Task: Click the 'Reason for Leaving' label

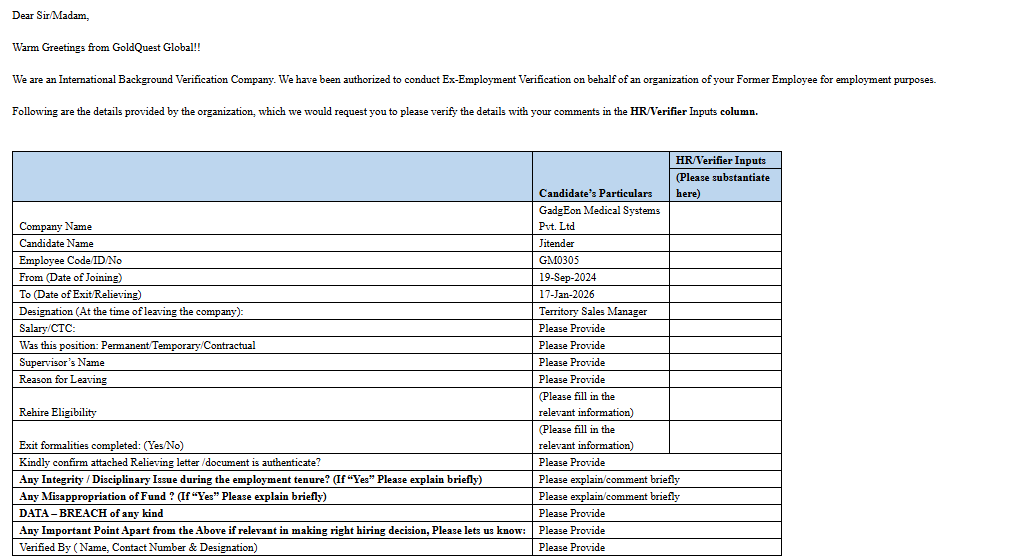Action: click(x=63, y=379)
